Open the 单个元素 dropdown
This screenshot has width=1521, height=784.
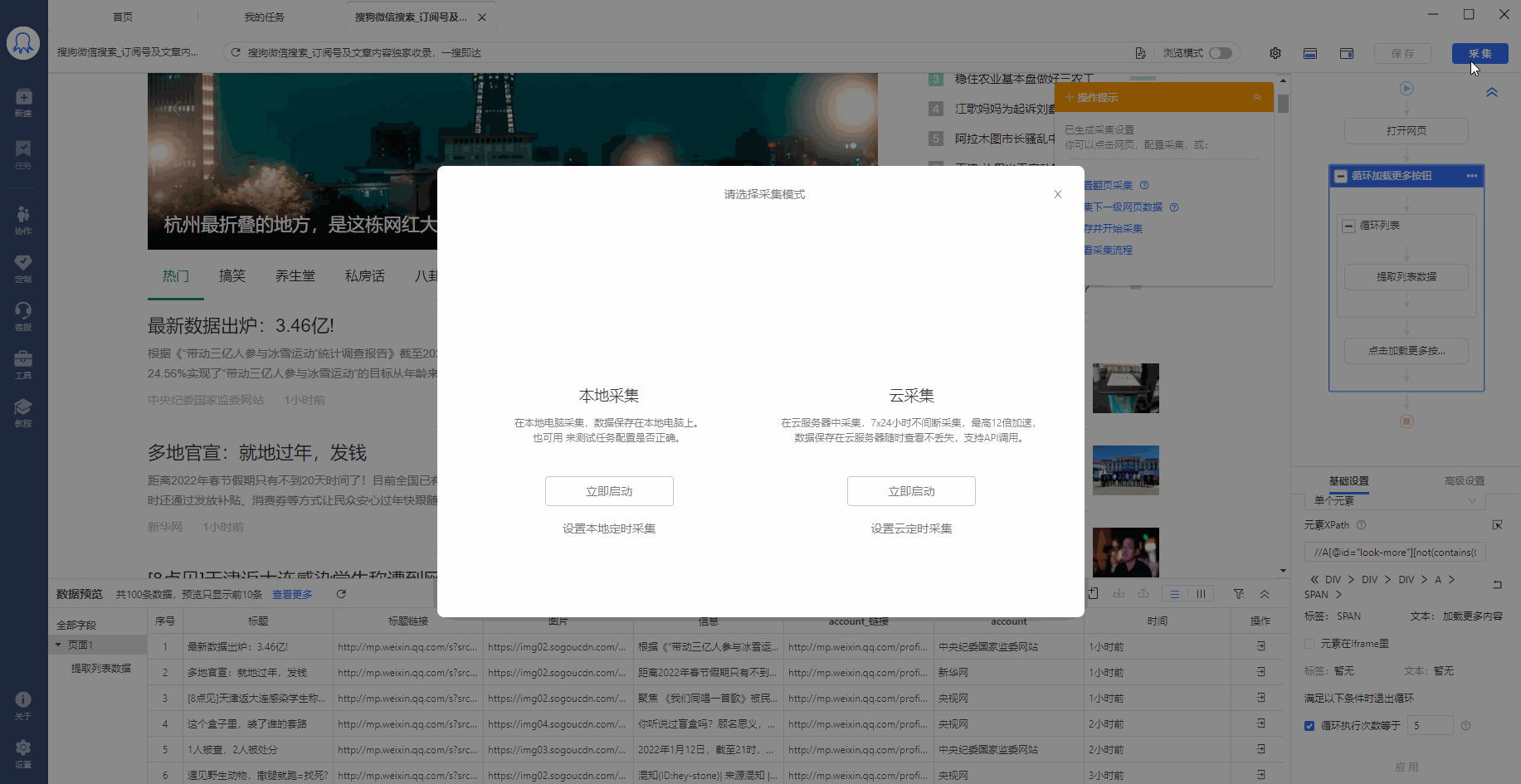coord(1395,500)
